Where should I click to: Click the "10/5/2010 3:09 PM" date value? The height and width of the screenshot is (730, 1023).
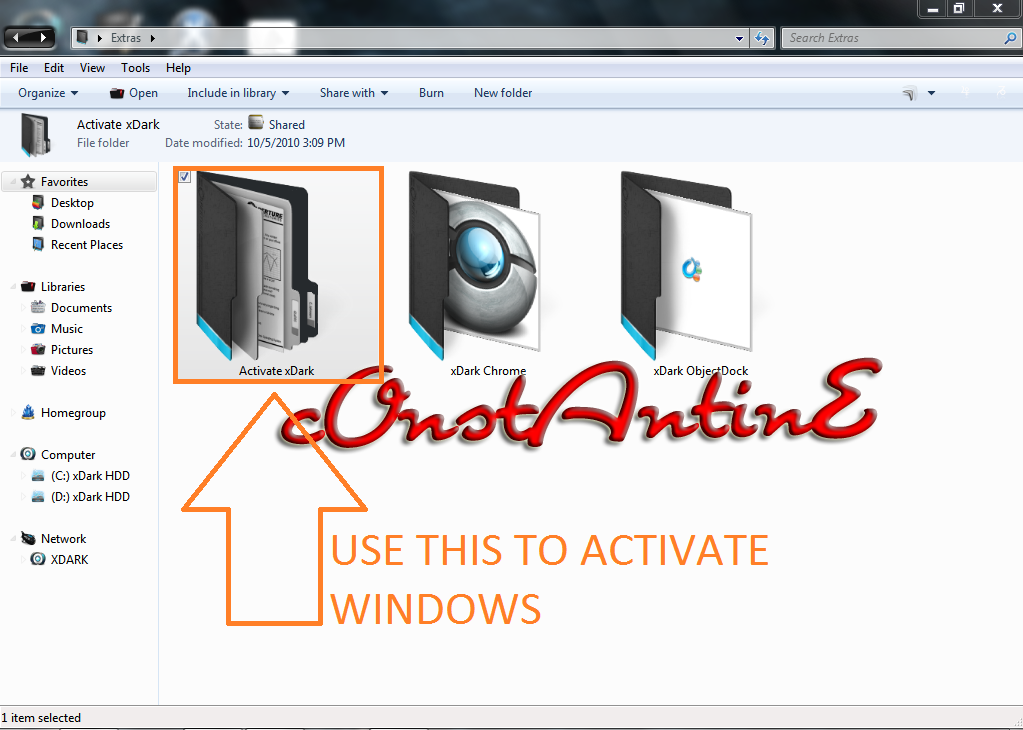[296, 143]
